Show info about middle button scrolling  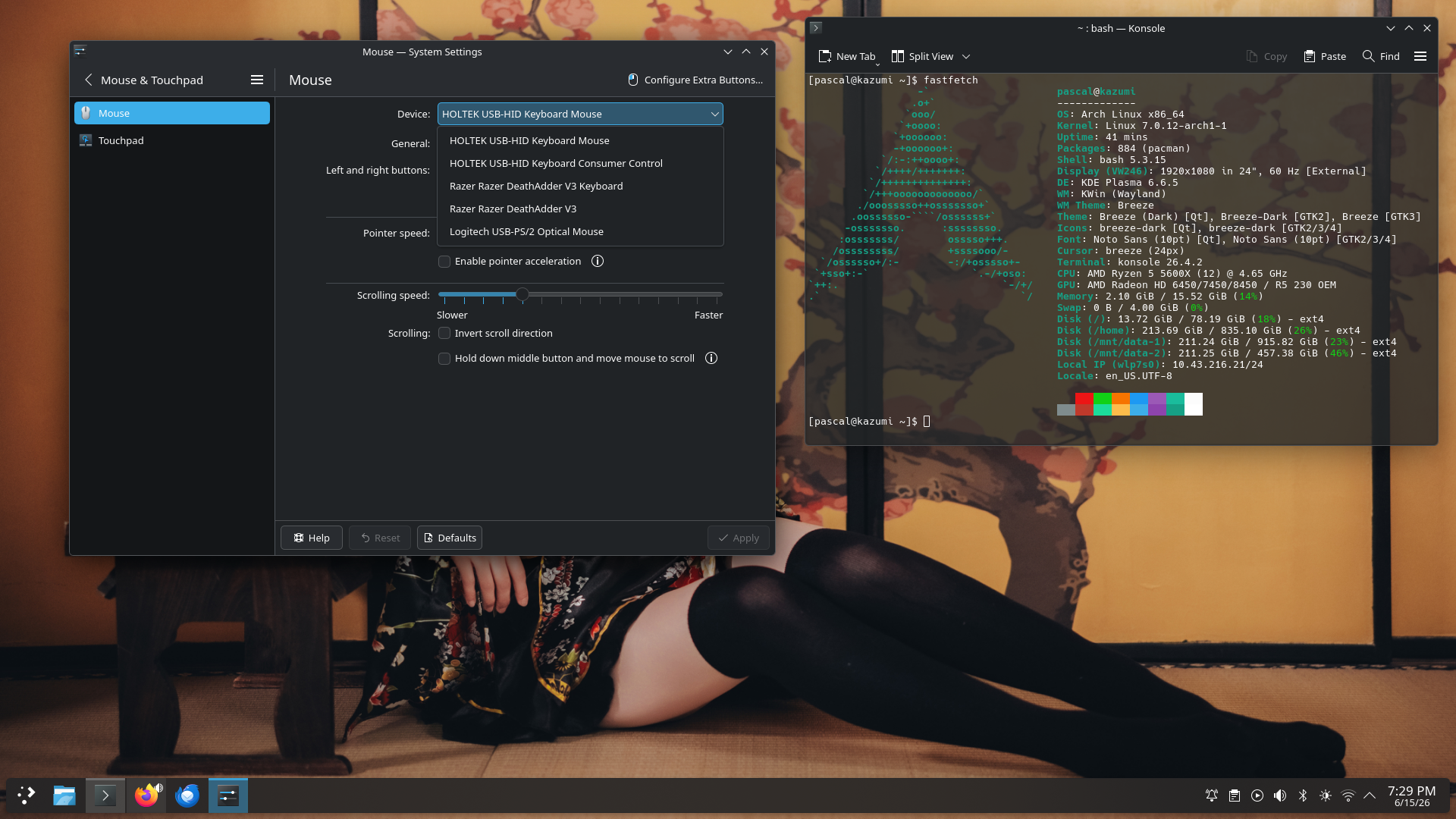(x=711, y=358)
